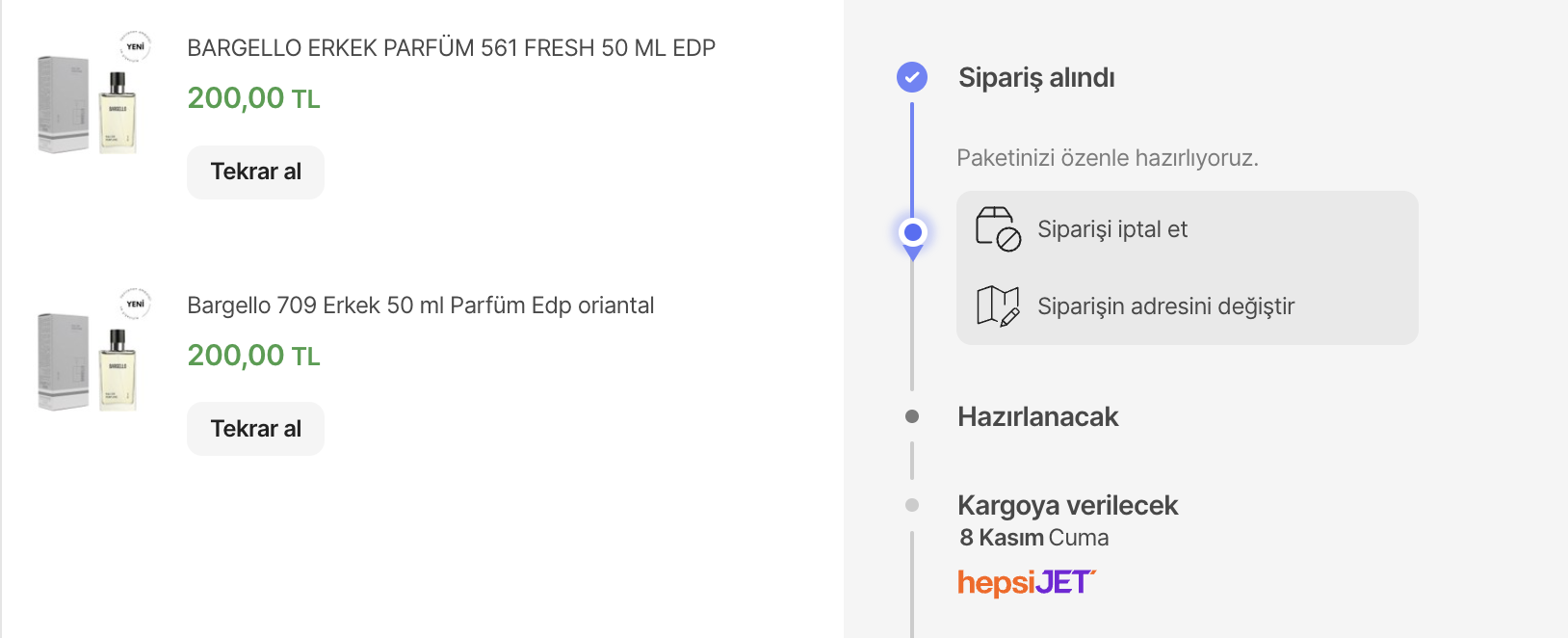Image resolution: width=1568 pixels, height=638 pixels.
Task: Click the current step blue circle marker
Action: (913, 232)
